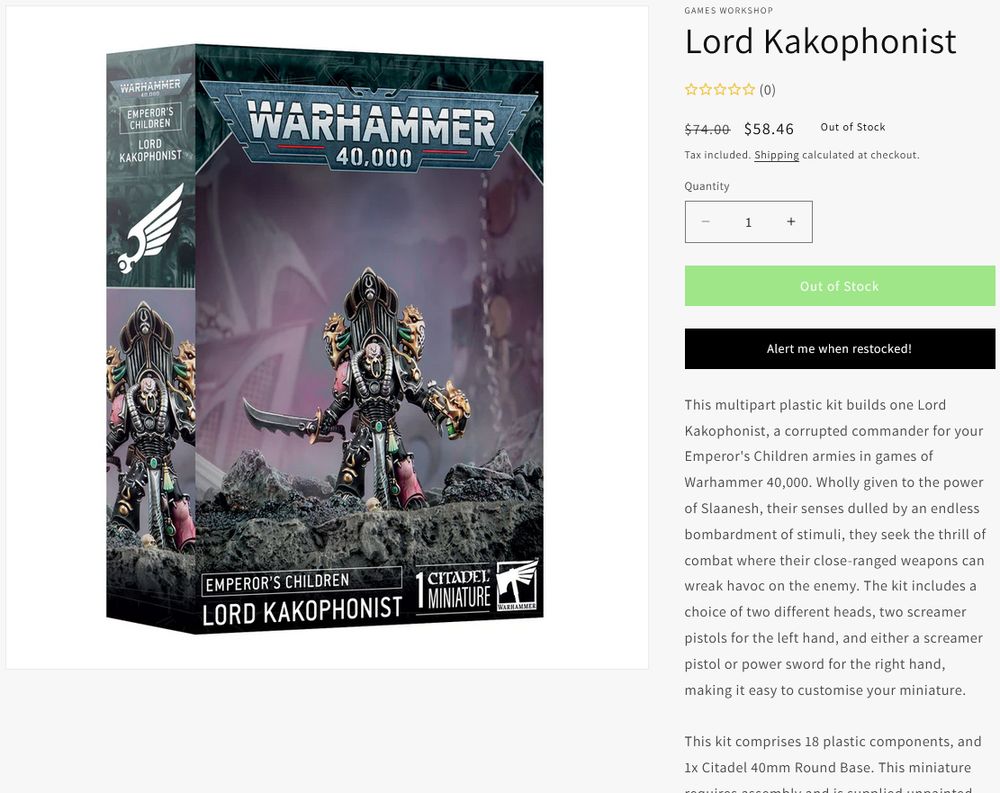Click the second rating star
This screenshot has height=793, width=1000.
pos(705,89)
